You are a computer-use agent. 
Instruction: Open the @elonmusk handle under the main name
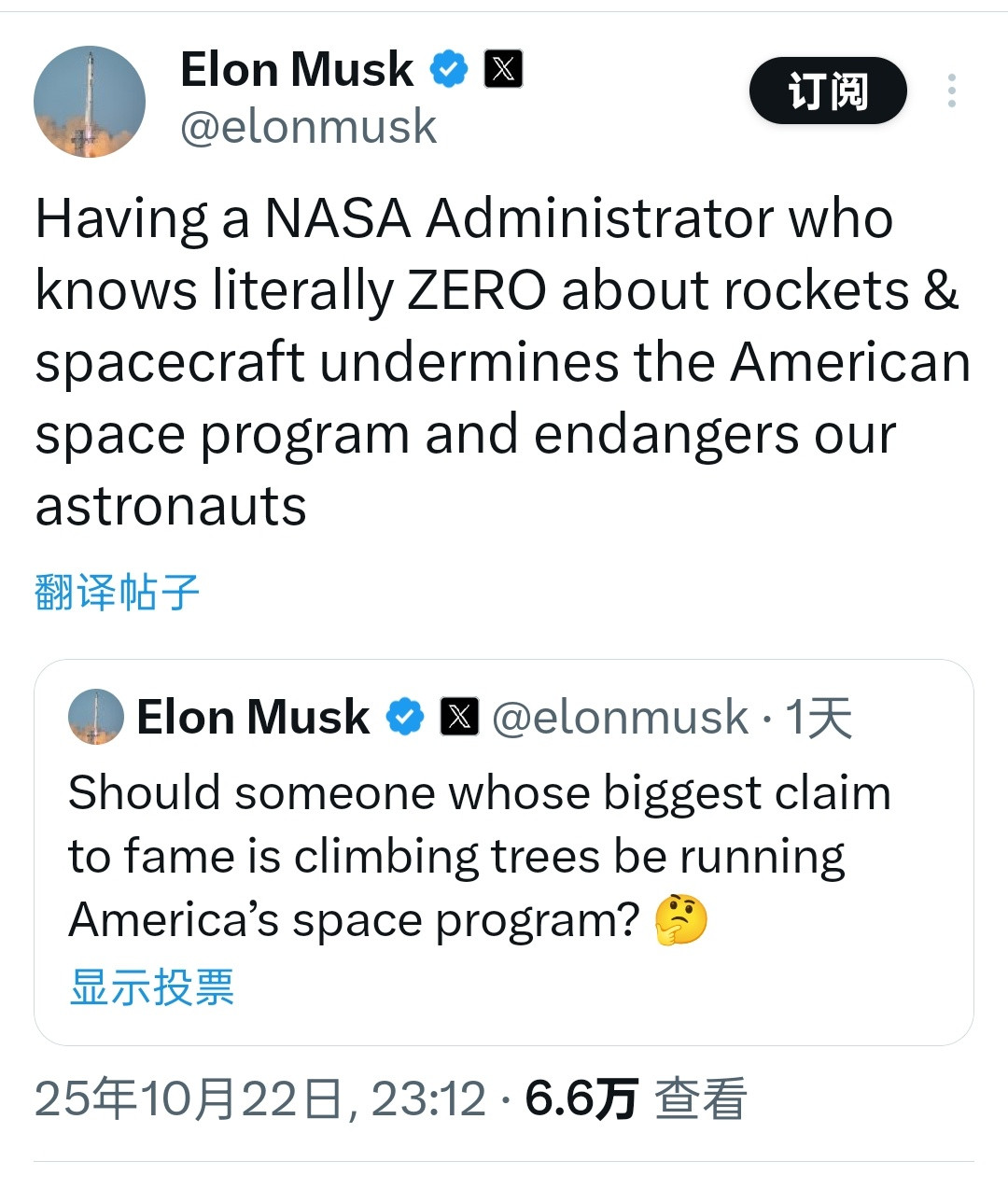pyautogui.click(x=308, y=127)
